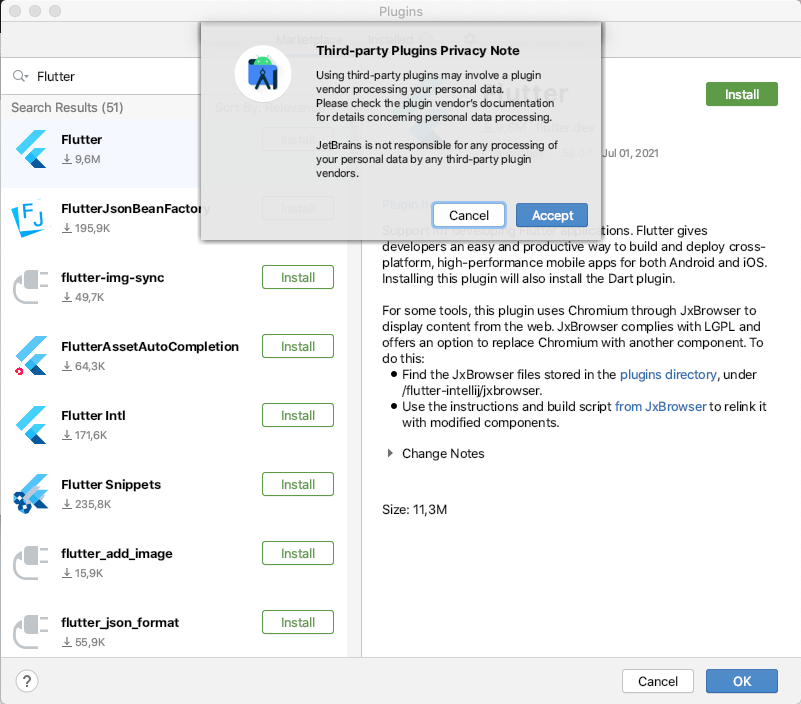Viewport: 801px width, 704px height.
Task: Cancel the privacy note dialog
Action: pos(469,215)
